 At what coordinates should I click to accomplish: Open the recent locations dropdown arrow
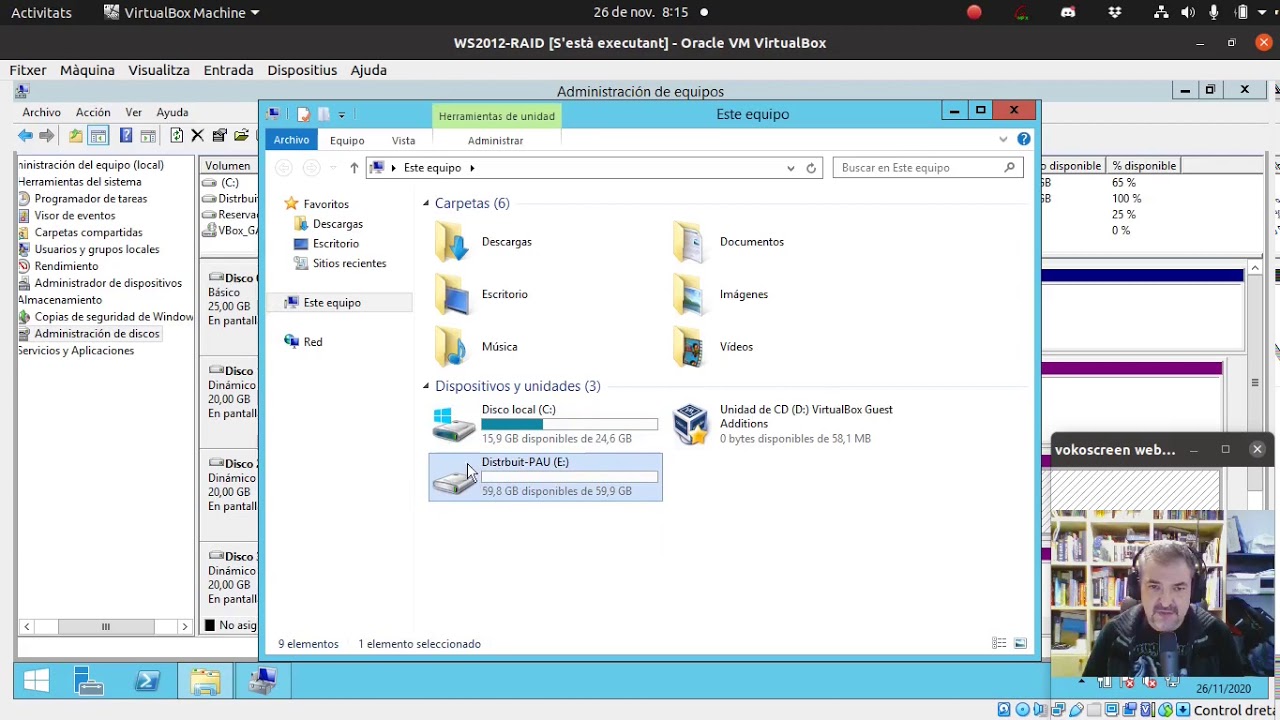click(333, 168)
